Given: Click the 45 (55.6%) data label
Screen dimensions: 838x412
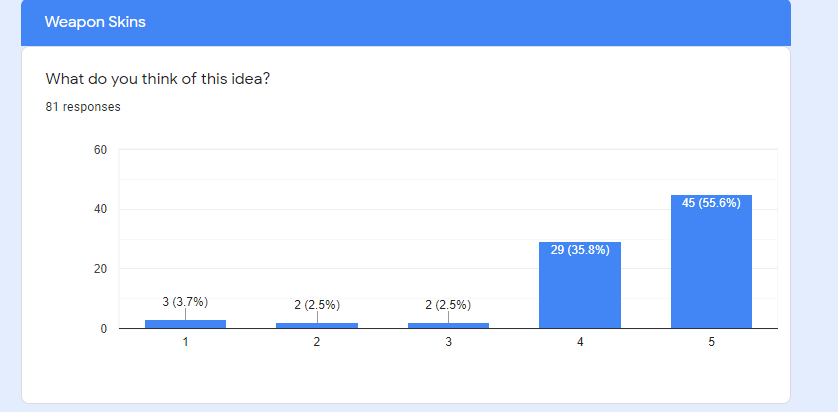Looking at the screenshot, I should tap(711, 203).
